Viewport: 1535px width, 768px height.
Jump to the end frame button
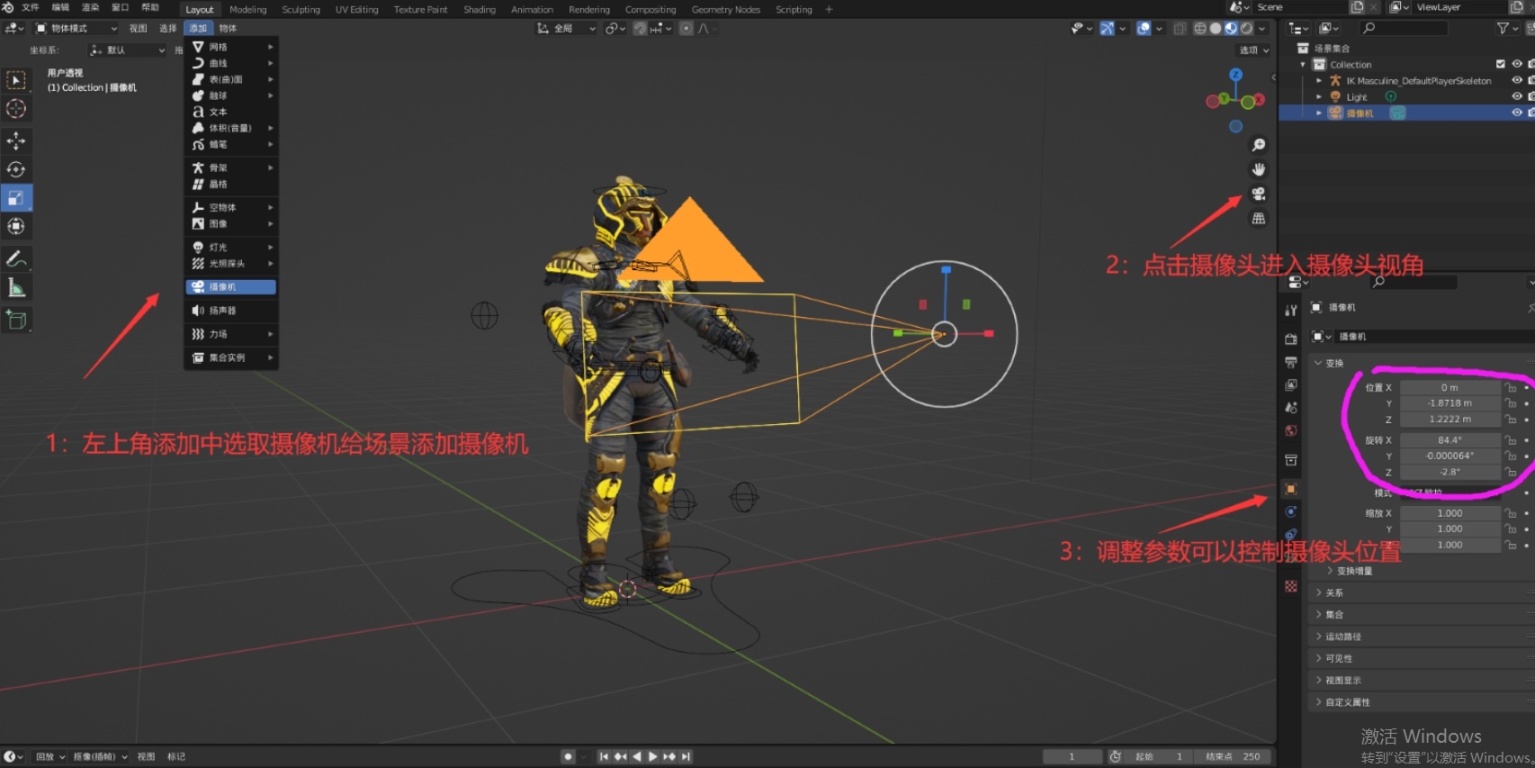click(686, 757)
